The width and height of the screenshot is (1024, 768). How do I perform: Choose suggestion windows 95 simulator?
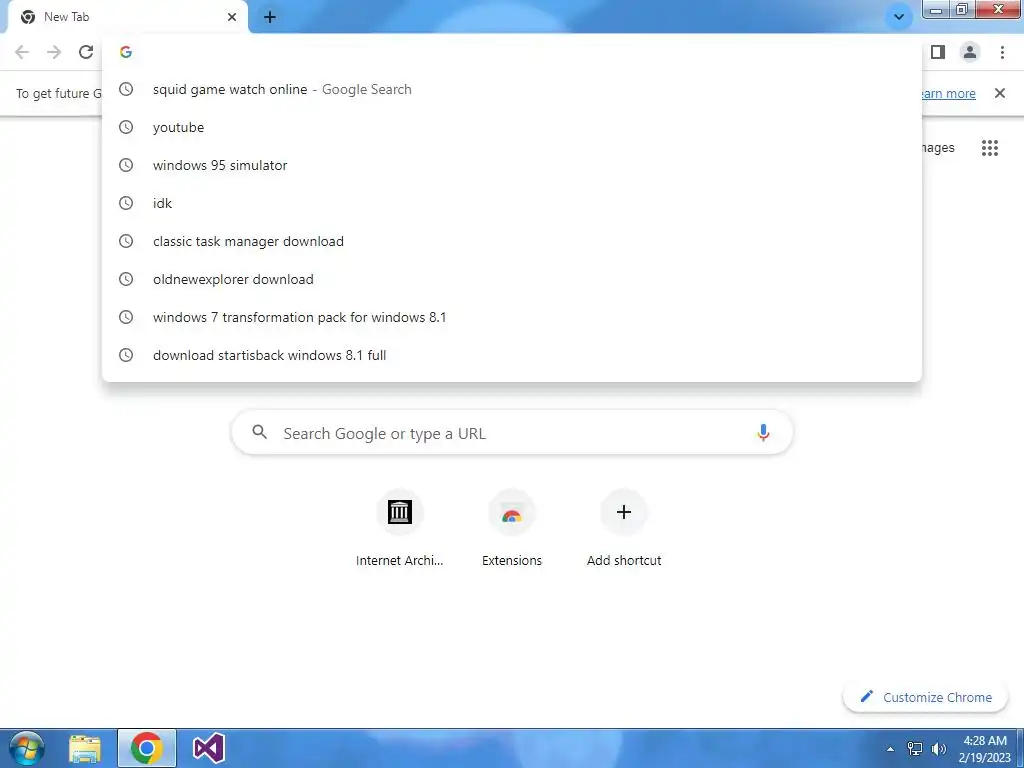(x=512, y=165)
